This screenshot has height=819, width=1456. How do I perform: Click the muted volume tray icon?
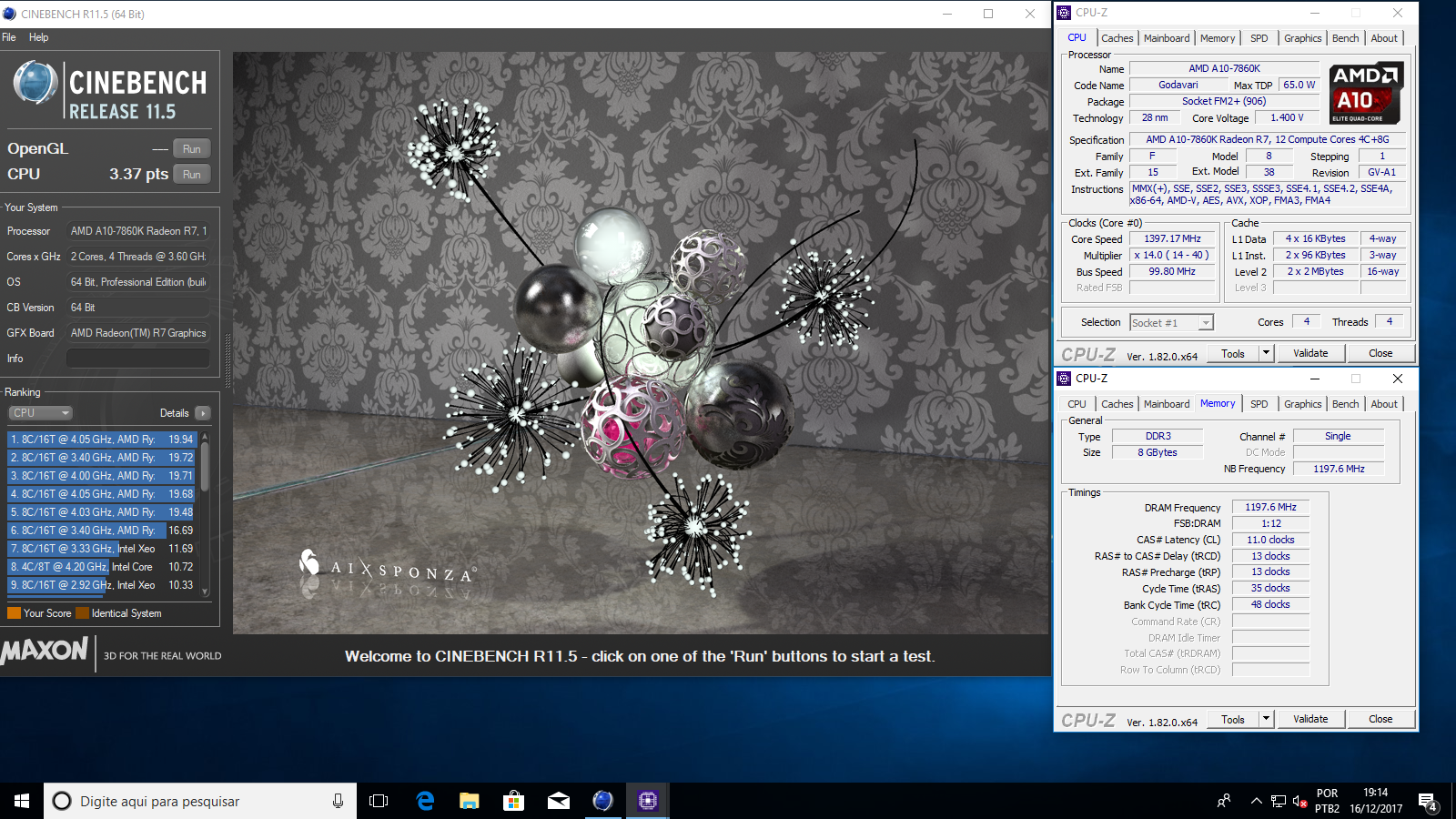click(1299, 801)
